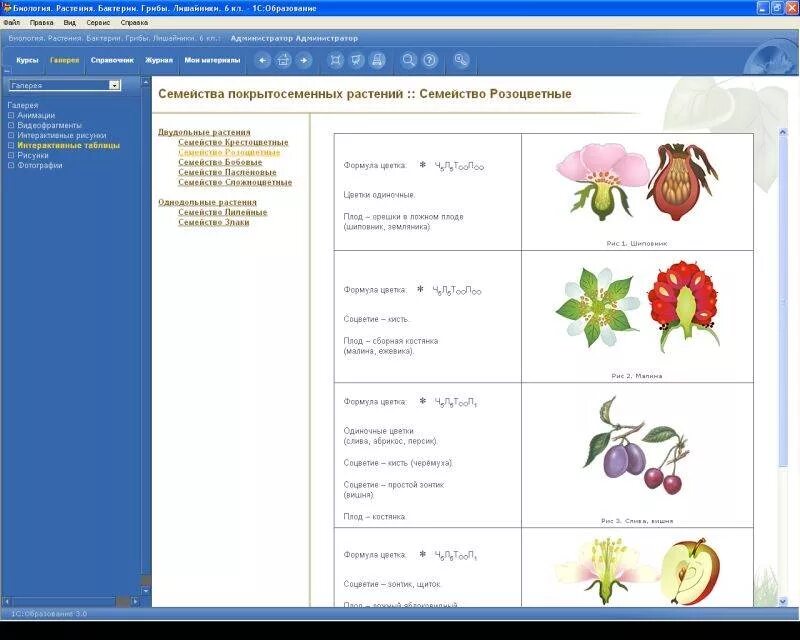Select Рисунки in the gallery tree
The image size is (800, 640).
33,155
